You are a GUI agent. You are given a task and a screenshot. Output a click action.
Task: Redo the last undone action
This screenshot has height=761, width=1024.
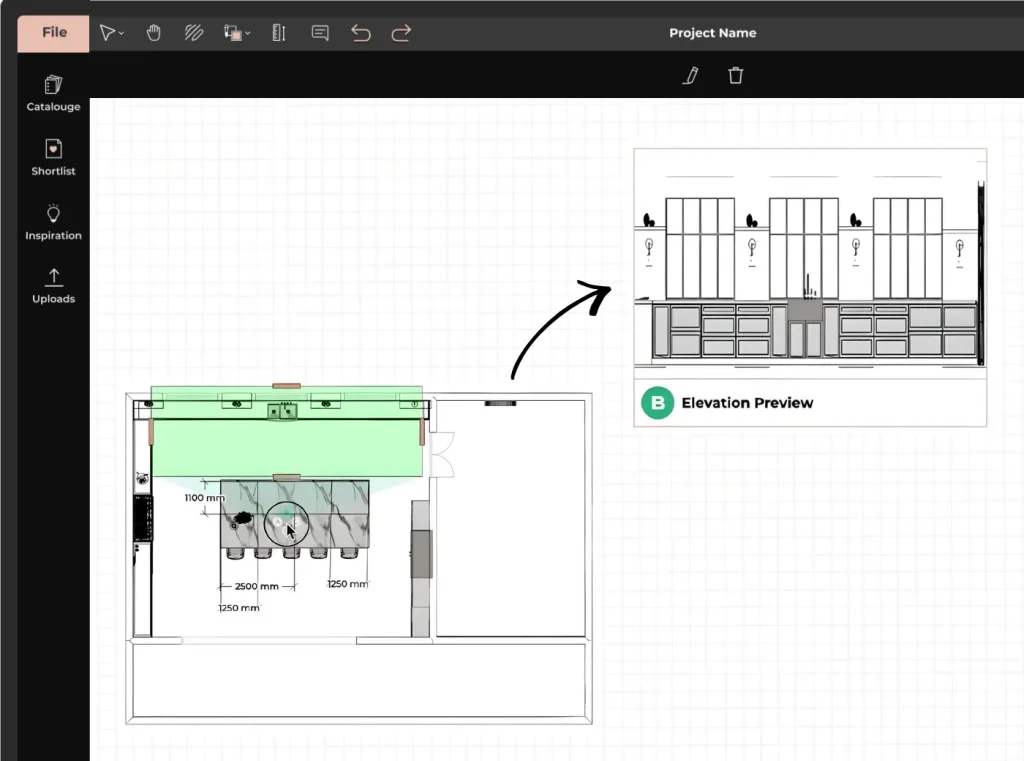(x=401, y=33)
